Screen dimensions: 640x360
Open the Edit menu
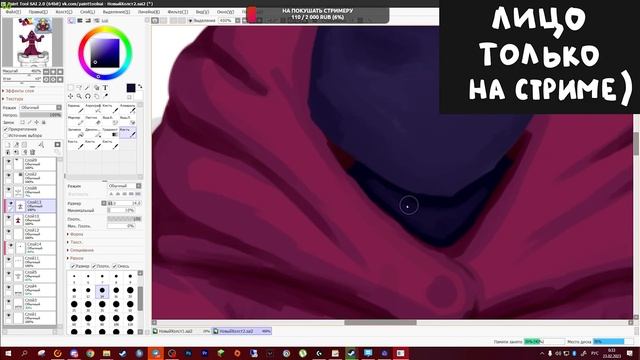tap(38, 12)
